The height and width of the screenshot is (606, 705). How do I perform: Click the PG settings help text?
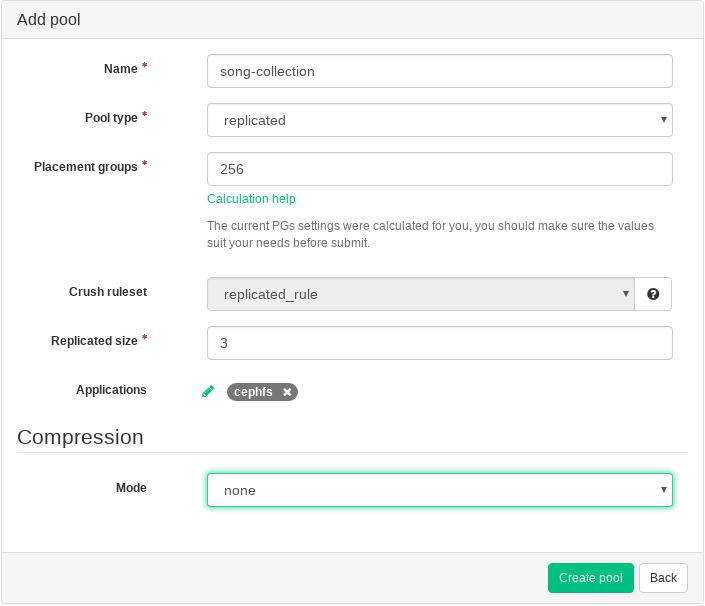click(x=430, y=234)
